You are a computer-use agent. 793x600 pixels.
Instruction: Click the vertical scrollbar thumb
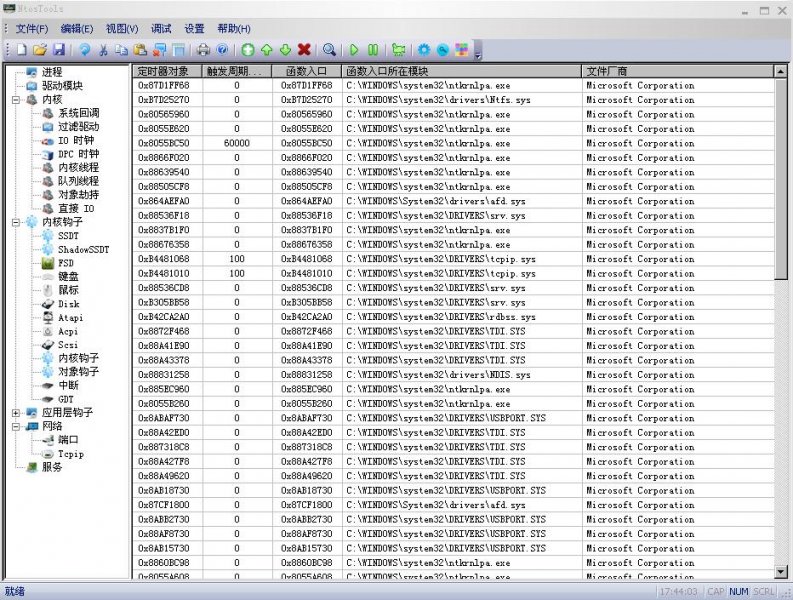pyautogui.click(x=780, y=179)
